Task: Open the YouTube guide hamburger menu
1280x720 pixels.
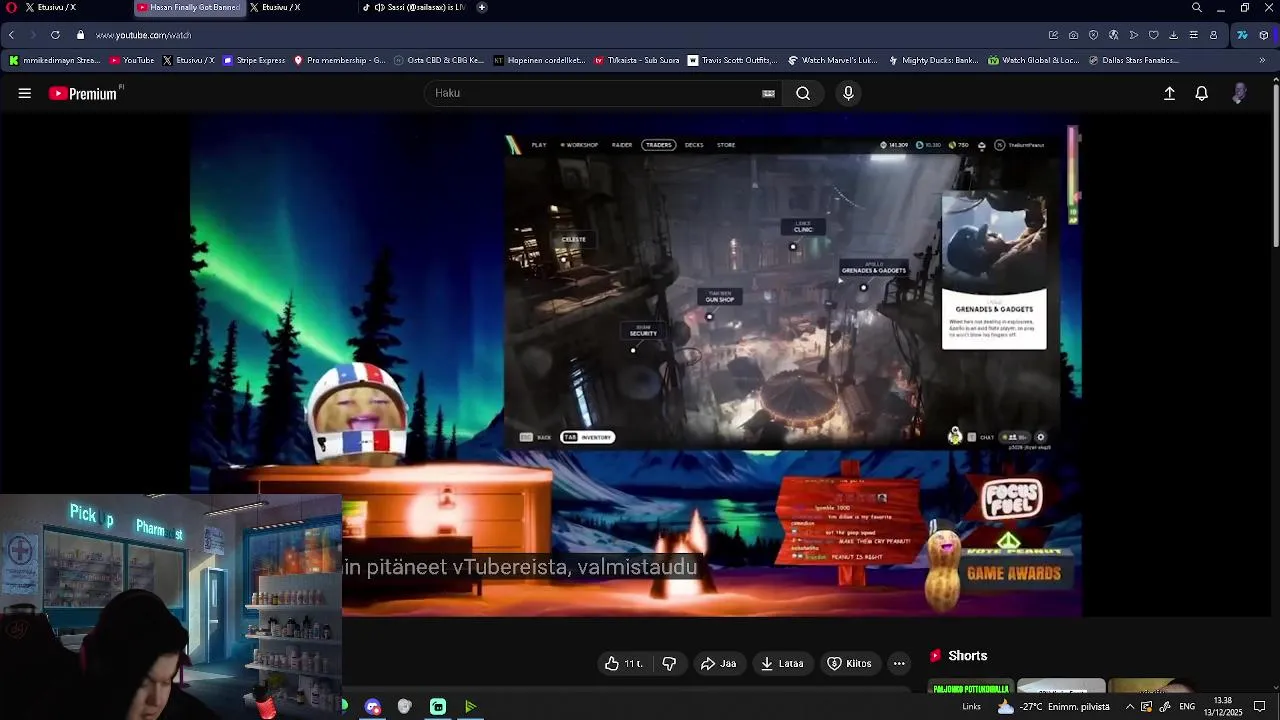Action: coord(25,93)
